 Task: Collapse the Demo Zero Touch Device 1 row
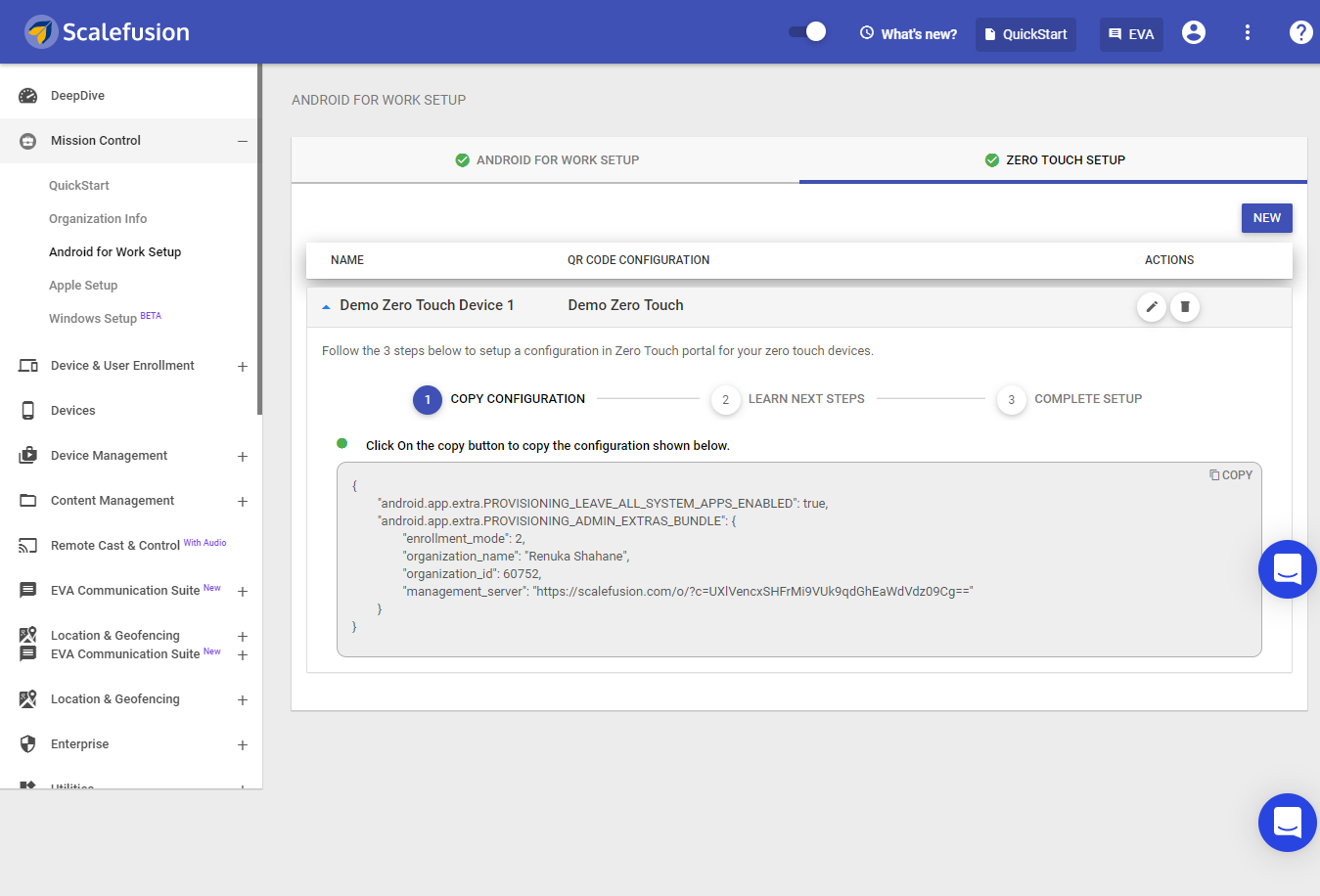pyautogui.click(x=325, y=305)
